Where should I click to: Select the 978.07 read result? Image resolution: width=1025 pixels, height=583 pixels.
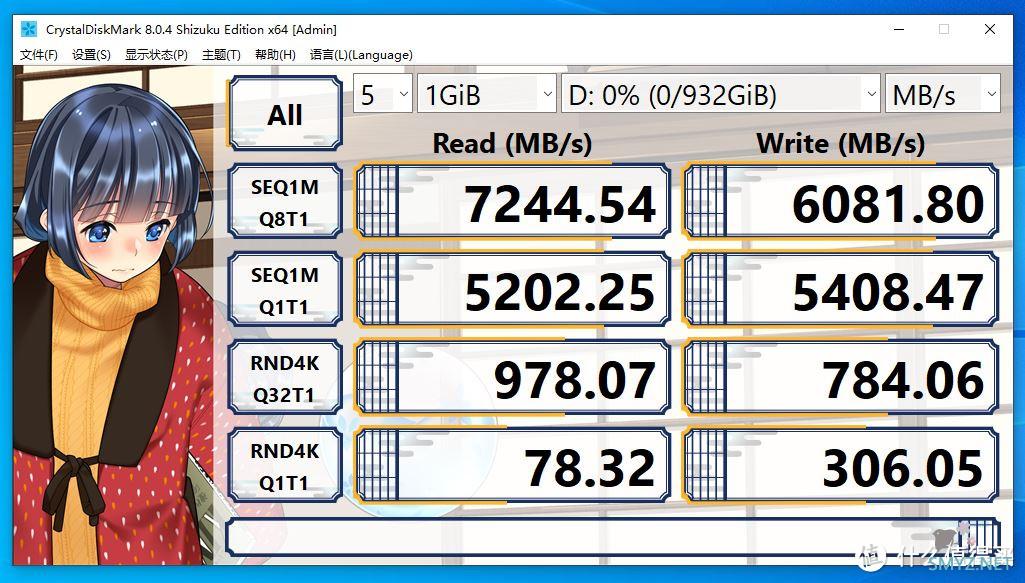(512, 378)
